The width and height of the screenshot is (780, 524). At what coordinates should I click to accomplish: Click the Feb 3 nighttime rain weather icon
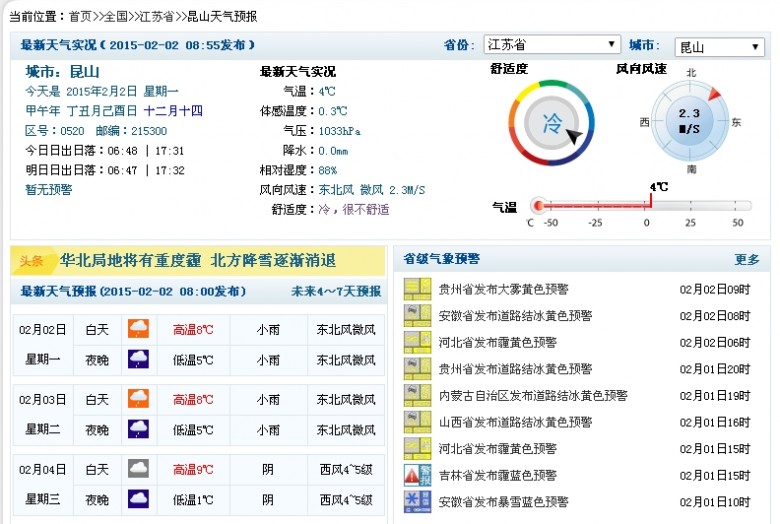coord(138,430)
